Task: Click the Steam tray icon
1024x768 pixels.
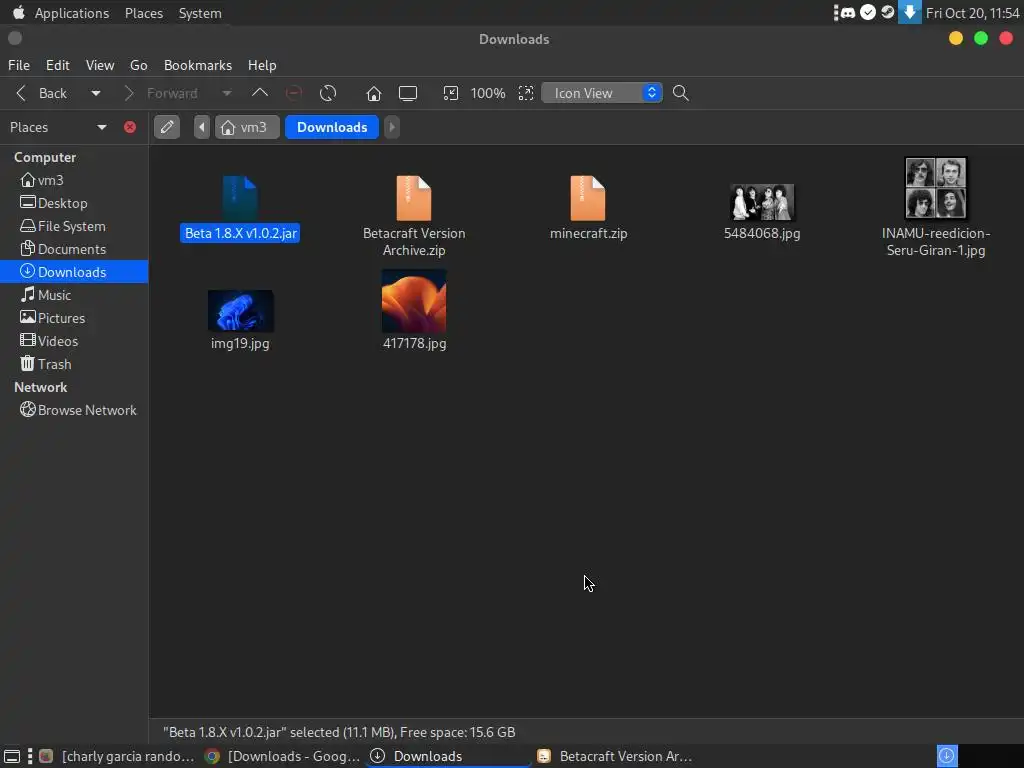Action: point(888,12)
